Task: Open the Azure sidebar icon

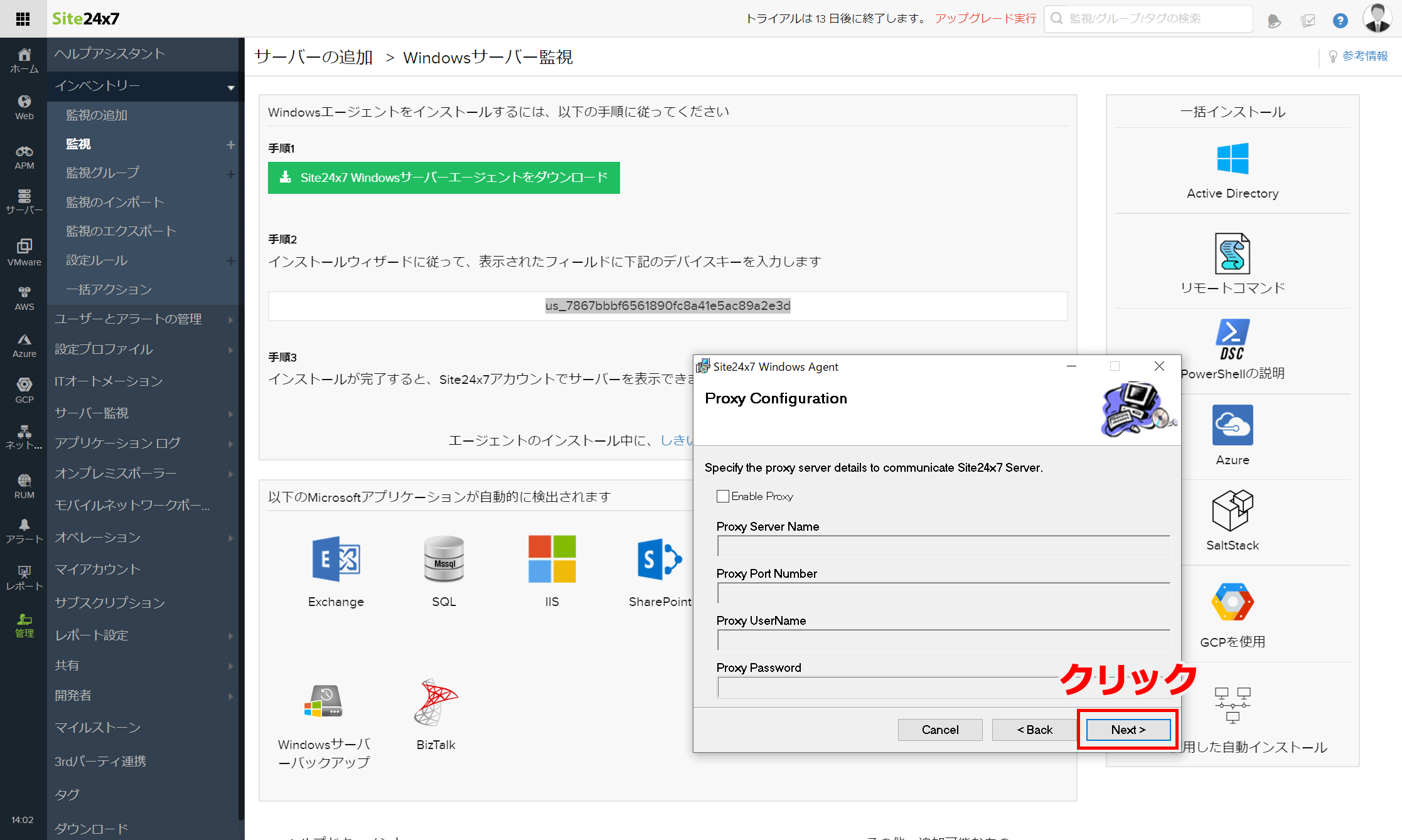Action: click(24, 346)
